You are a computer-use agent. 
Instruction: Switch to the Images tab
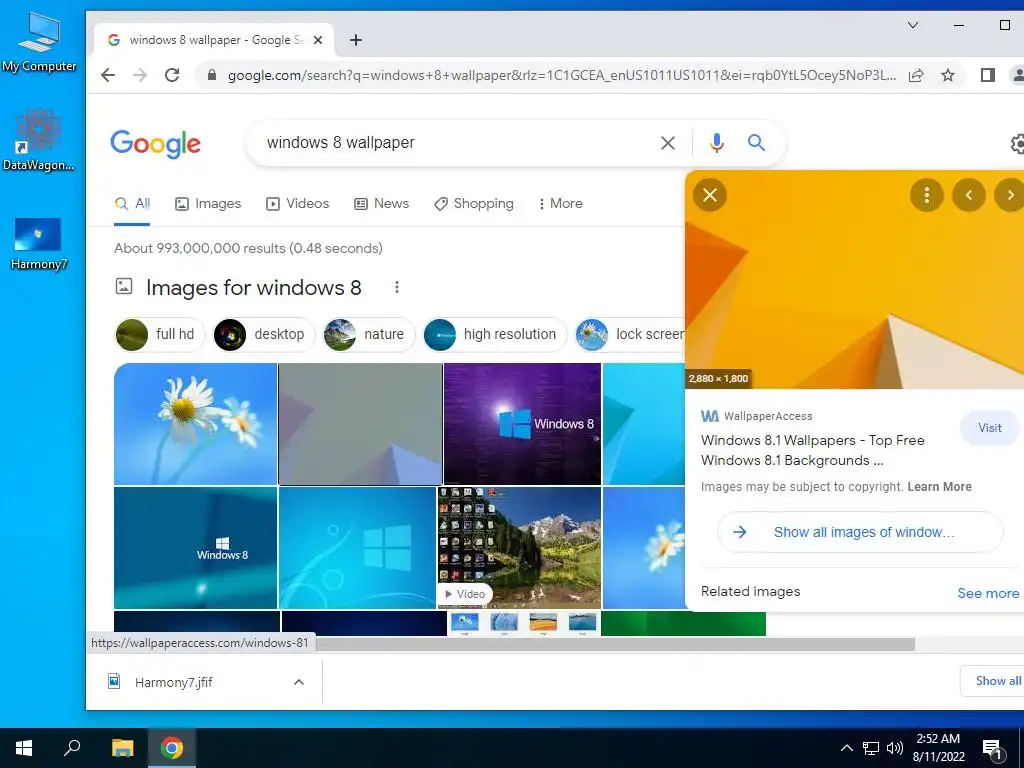tap(208, 204)
